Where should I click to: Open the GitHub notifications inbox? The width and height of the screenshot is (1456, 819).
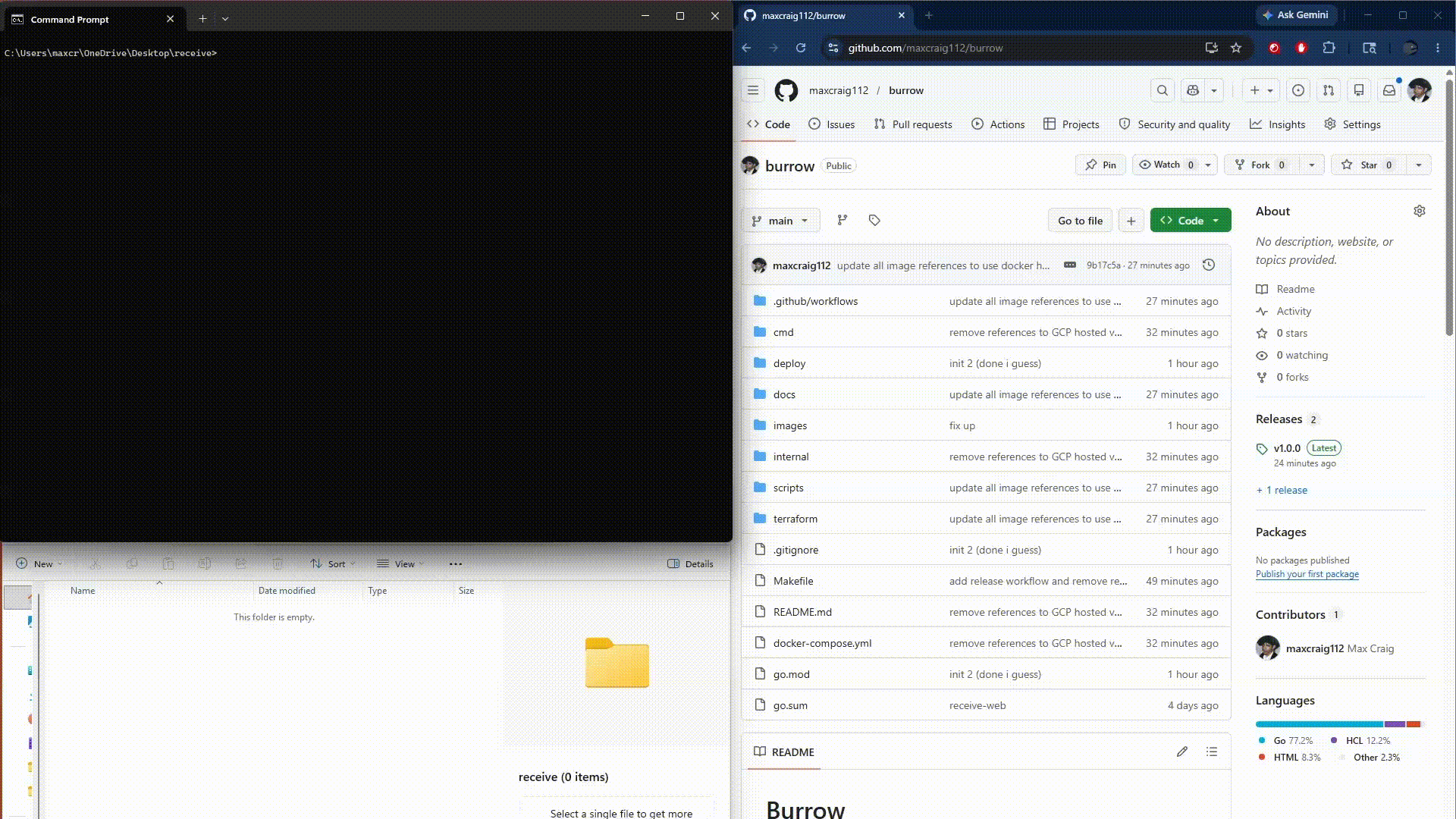[1389, 90]
